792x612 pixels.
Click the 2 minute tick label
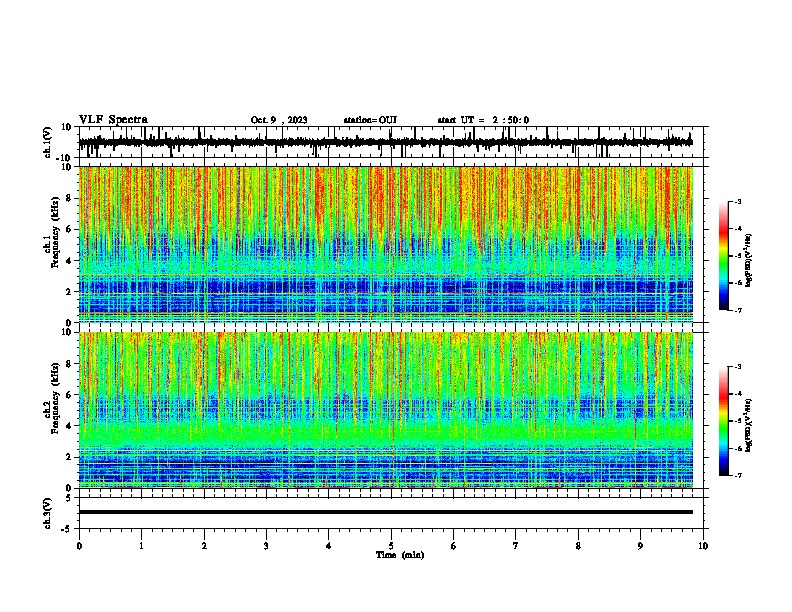point(204,546)
